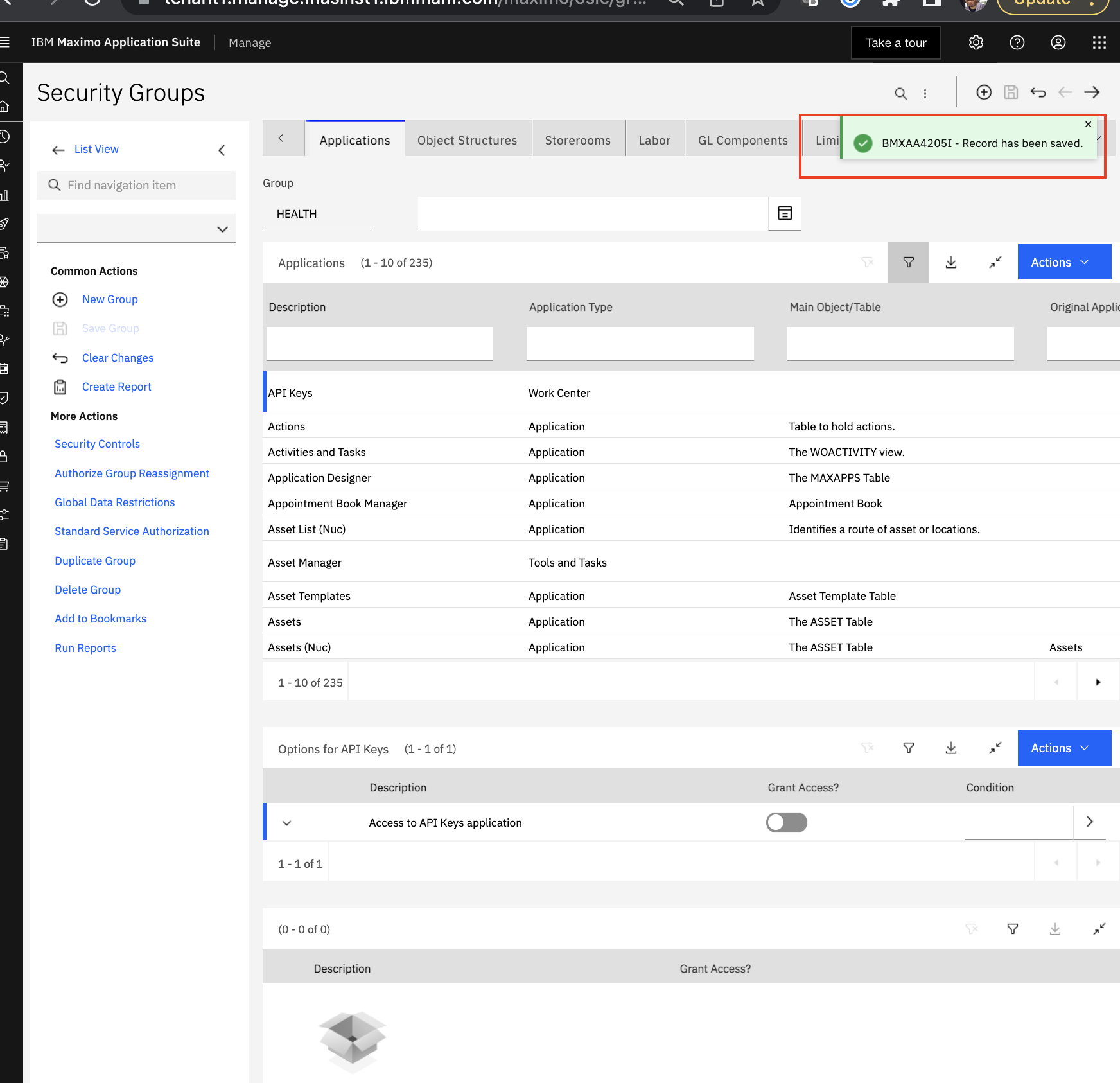The image size is (1120, 1083).
Task: Click Delete Group link
Action: click(x=87, y=590)
